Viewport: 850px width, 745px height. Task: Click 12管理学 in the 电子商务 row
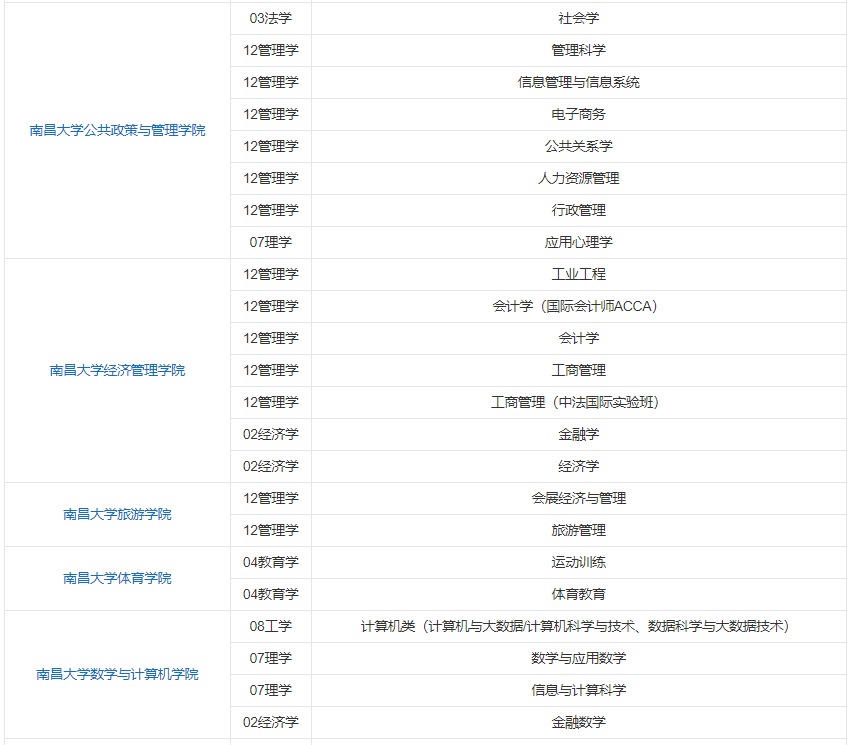pyautogui.click(x=271, y=114)
